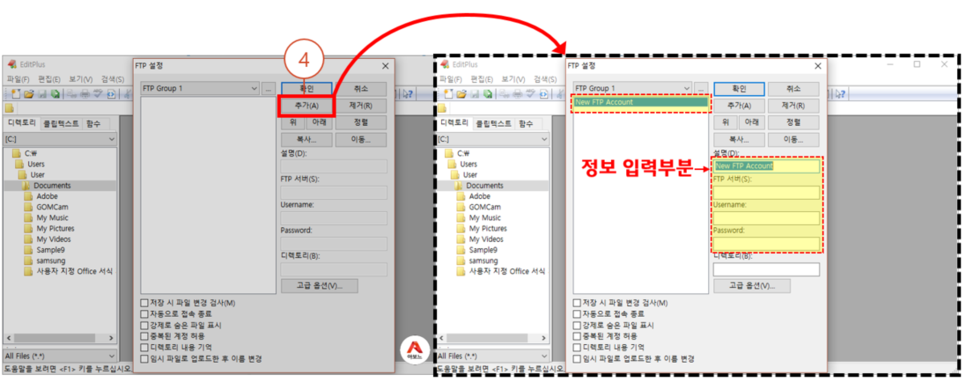Click New file icon in right EditPlus toolbar
Image resolution: width=966 pixels, height=382 pixels.
pos(448,94)
